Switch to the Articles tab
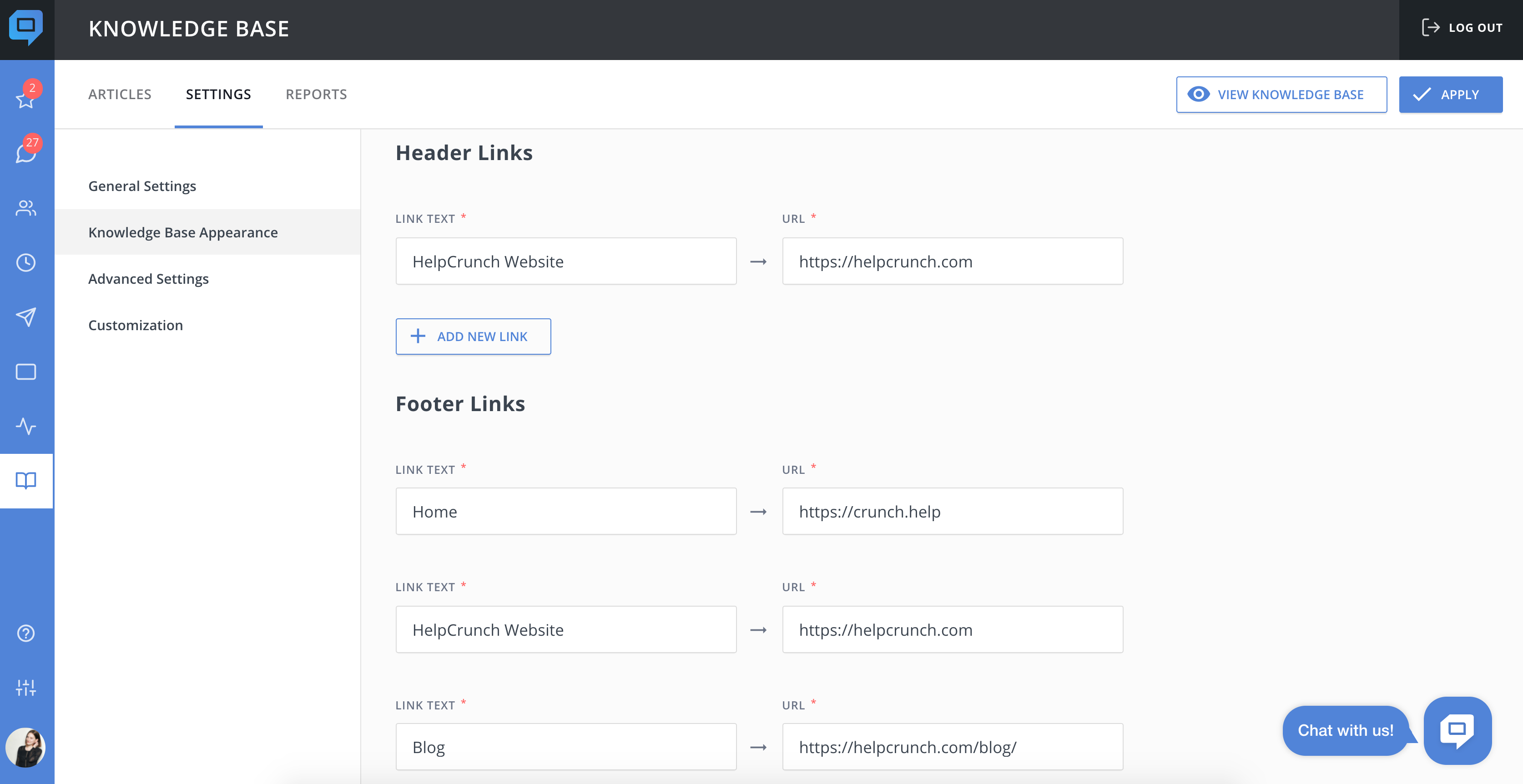This screenshot has height=784, width=1523. pyautogui.click(x=120, y=95)
